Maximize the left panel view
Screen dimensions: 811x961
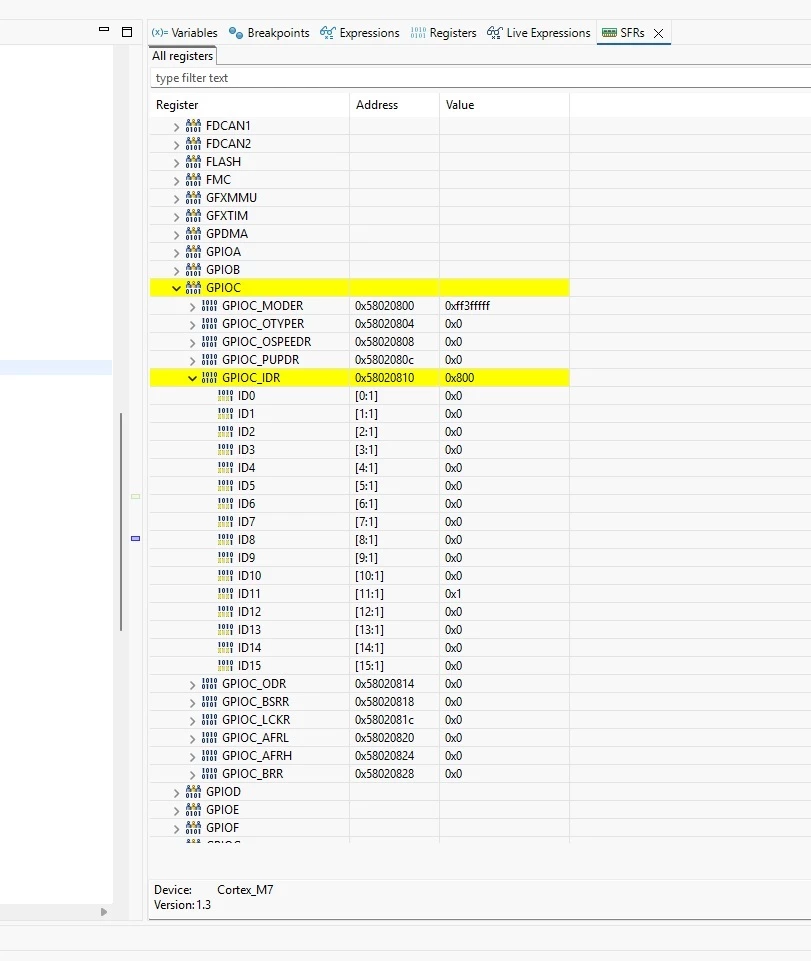coord(127,32)
